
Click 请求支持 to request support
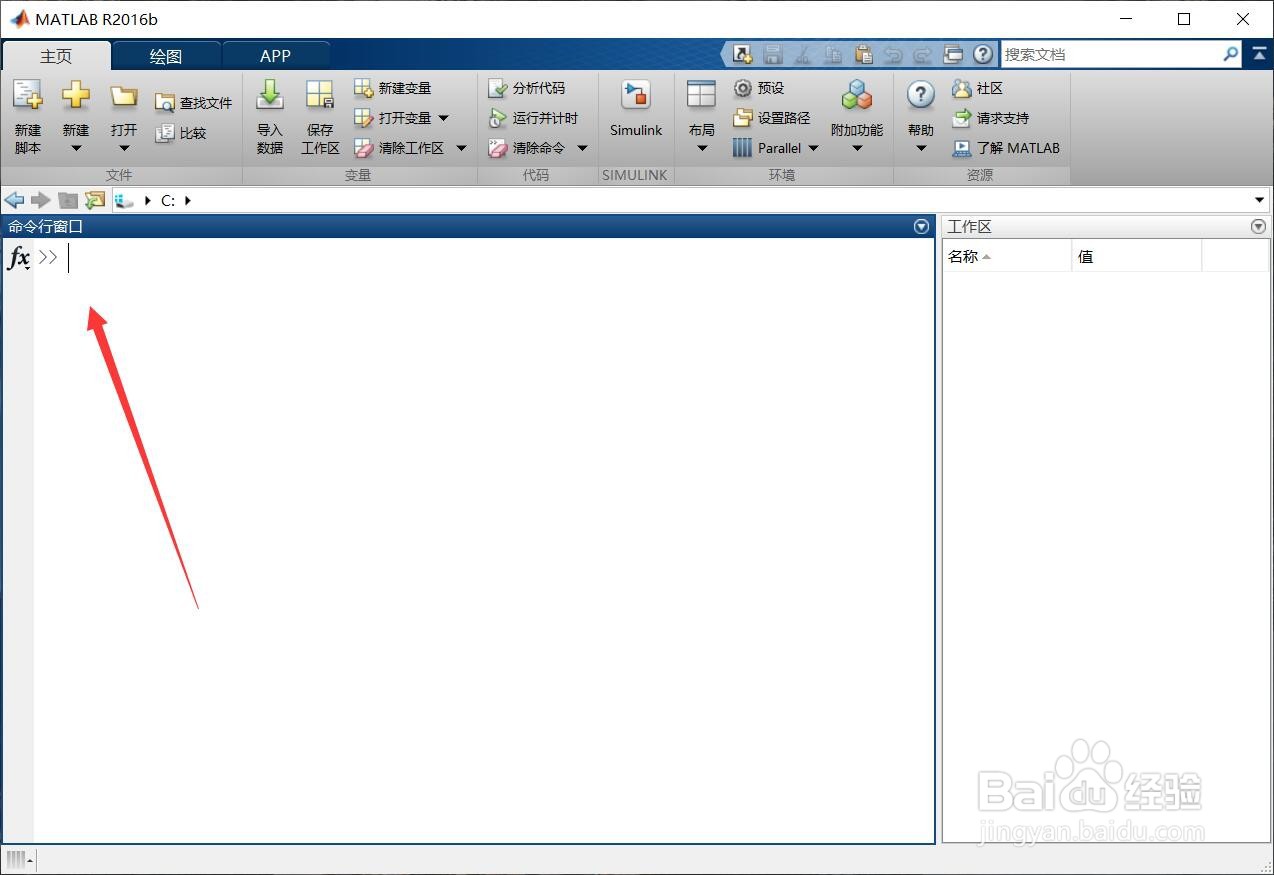point(990,118)
